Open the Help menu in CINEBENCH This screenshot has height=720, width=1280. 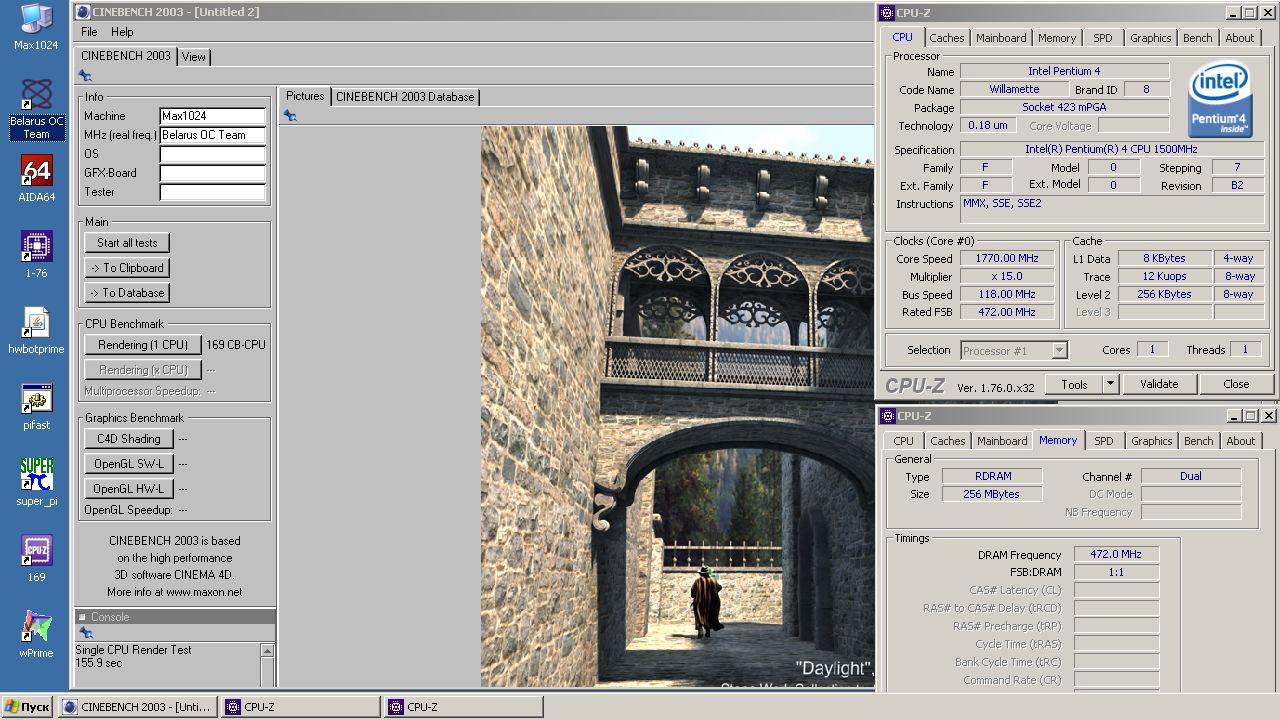point(122,32)
